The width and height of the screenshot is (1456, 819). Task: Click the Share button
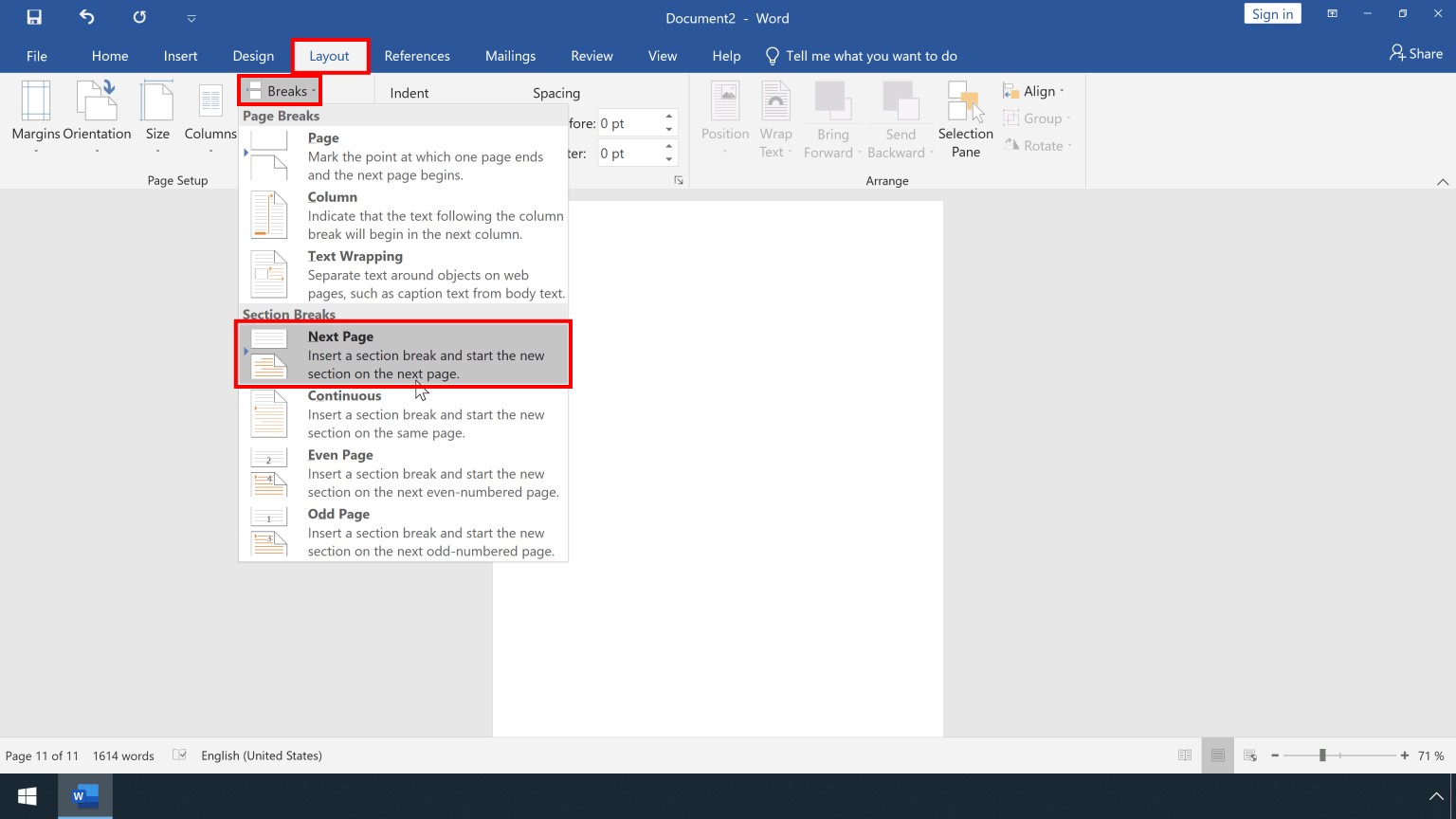point(1416,54)
